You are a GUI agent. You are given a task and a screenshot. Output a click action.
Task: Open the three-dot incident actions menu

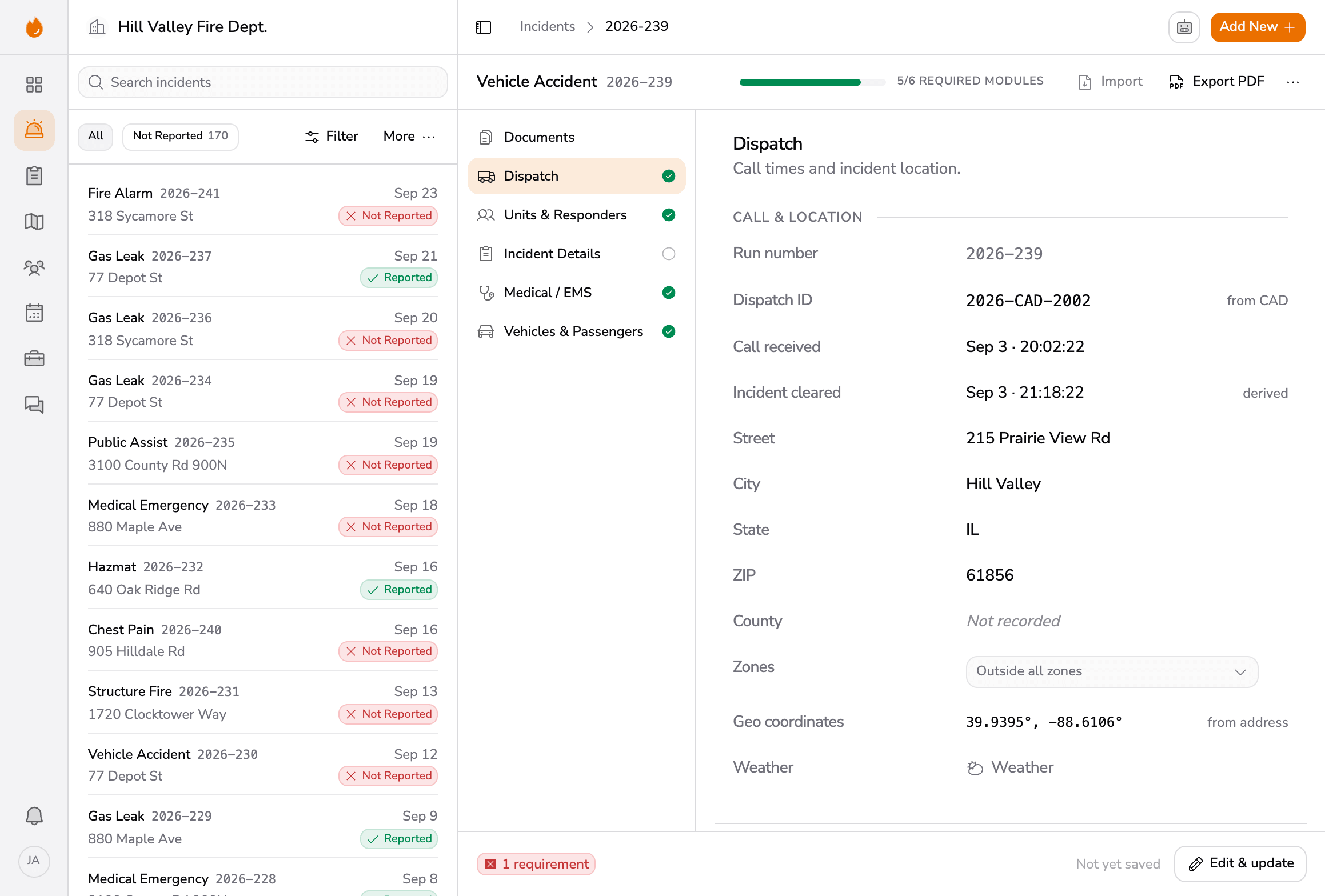1293,82
